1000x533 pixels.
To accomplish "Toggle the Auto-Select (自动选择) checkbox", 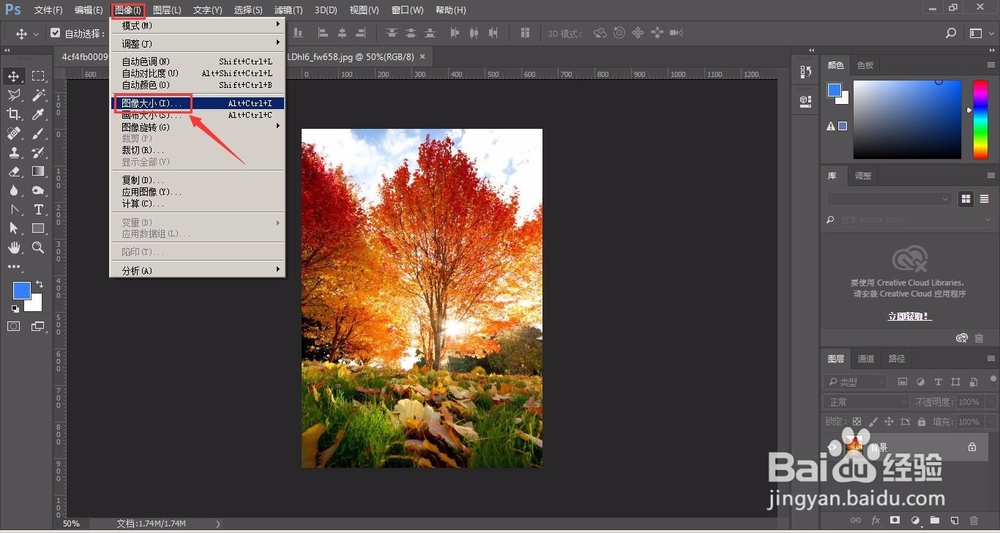I will 55,33.
